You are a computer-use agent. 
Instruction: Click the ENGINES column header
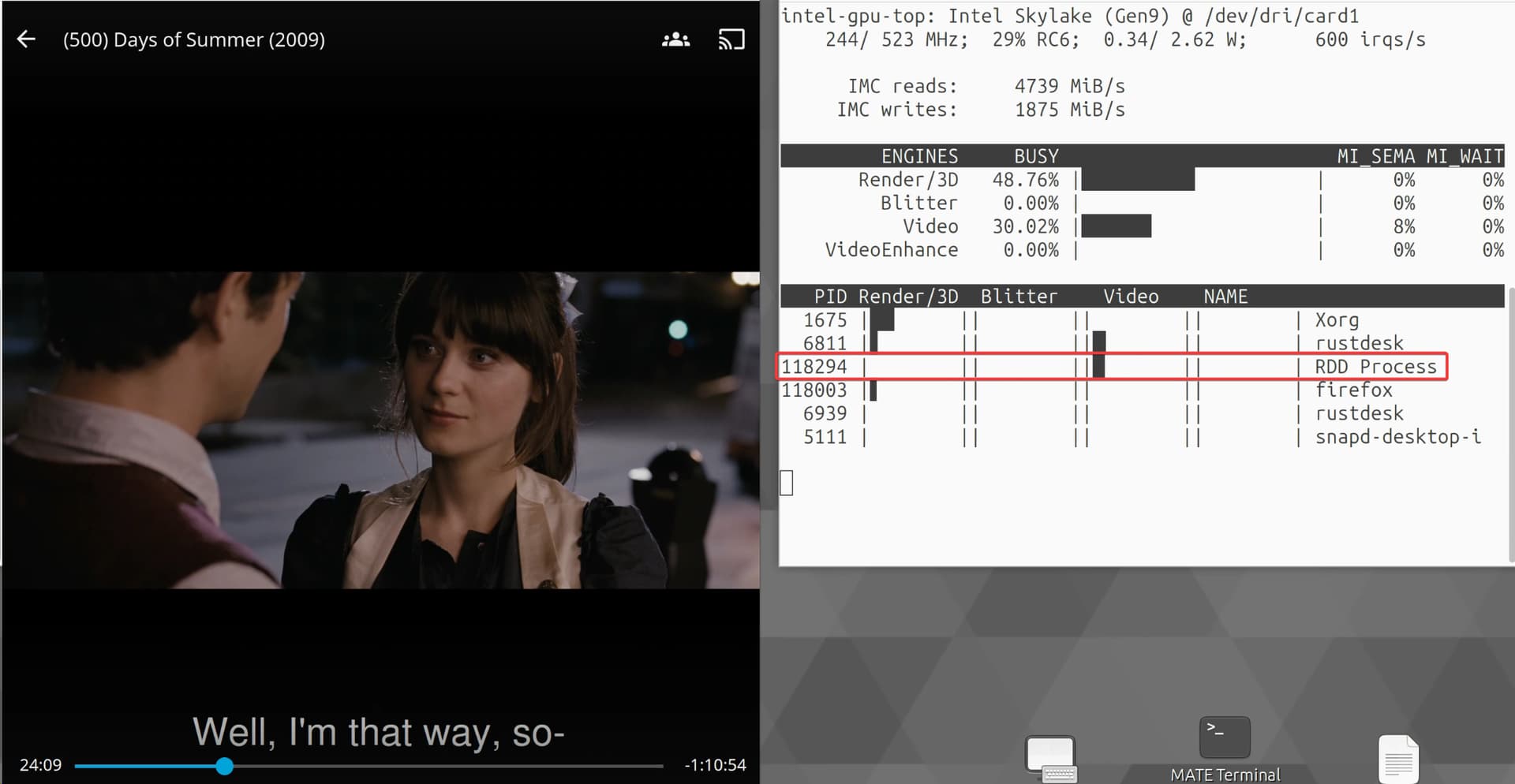pyautogui.click(x=919, y=156)
